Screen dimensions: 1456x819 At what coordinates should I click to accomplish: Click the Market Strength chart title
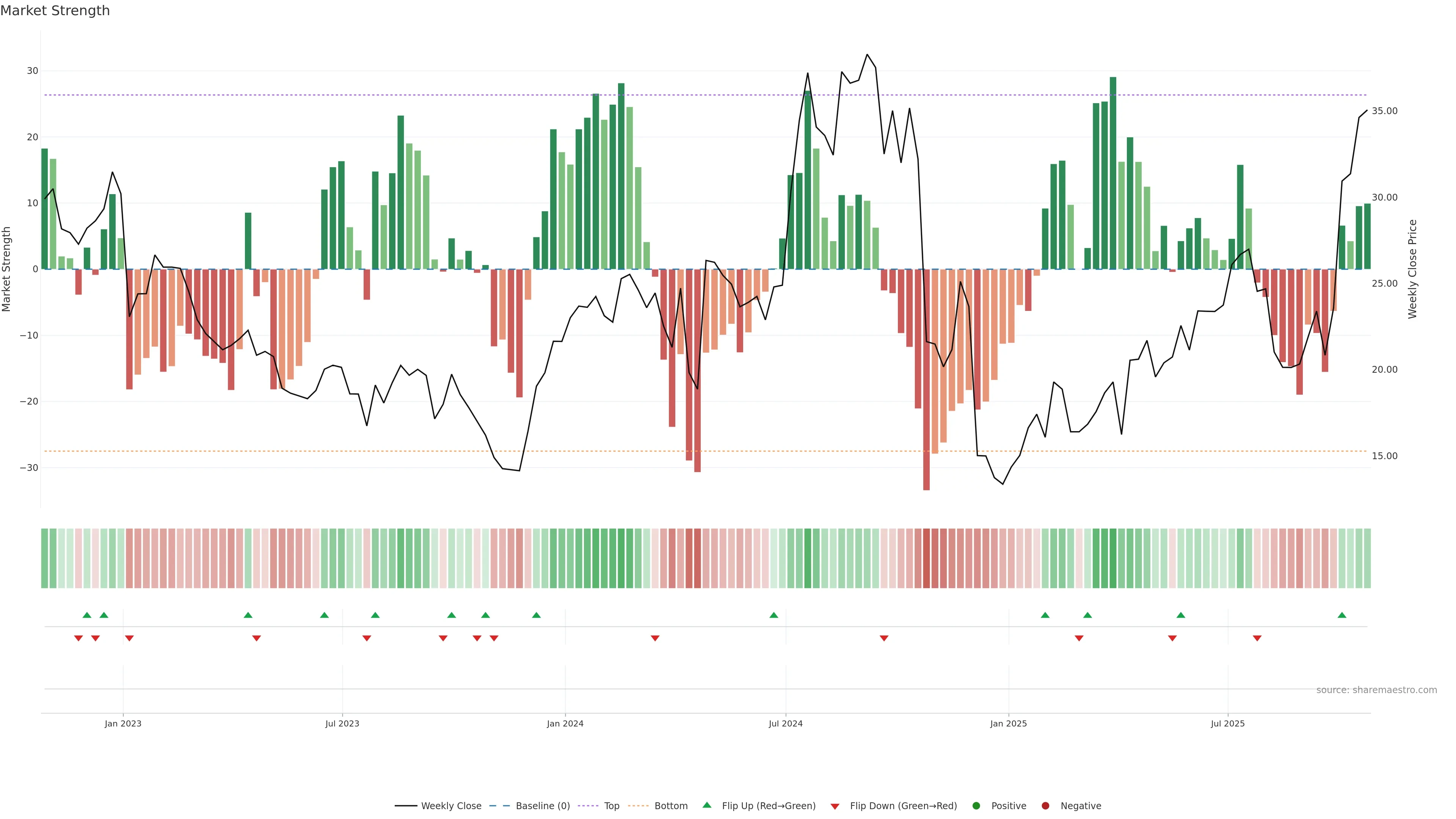point(55,11)
